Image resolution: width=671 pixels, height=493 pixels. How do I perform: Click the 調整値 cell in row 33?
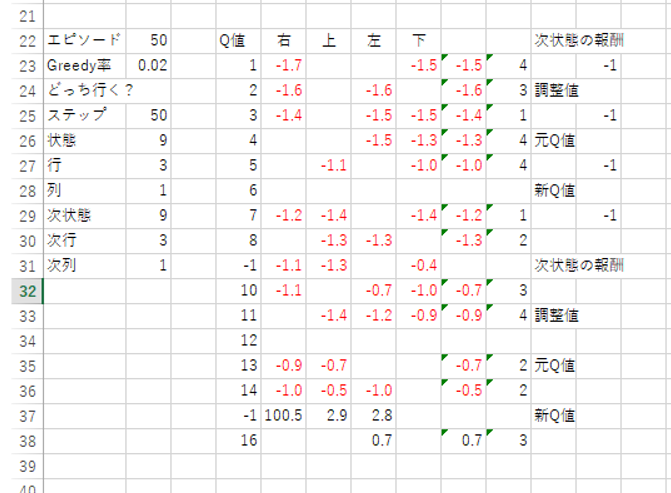[x=553, y=316]
